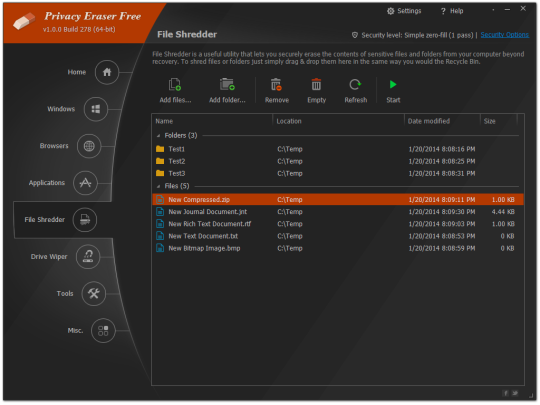Image resolution: width=540 pixels, height=405 pixels.
Task: Open the Security Options link
Action: (505, 35)
